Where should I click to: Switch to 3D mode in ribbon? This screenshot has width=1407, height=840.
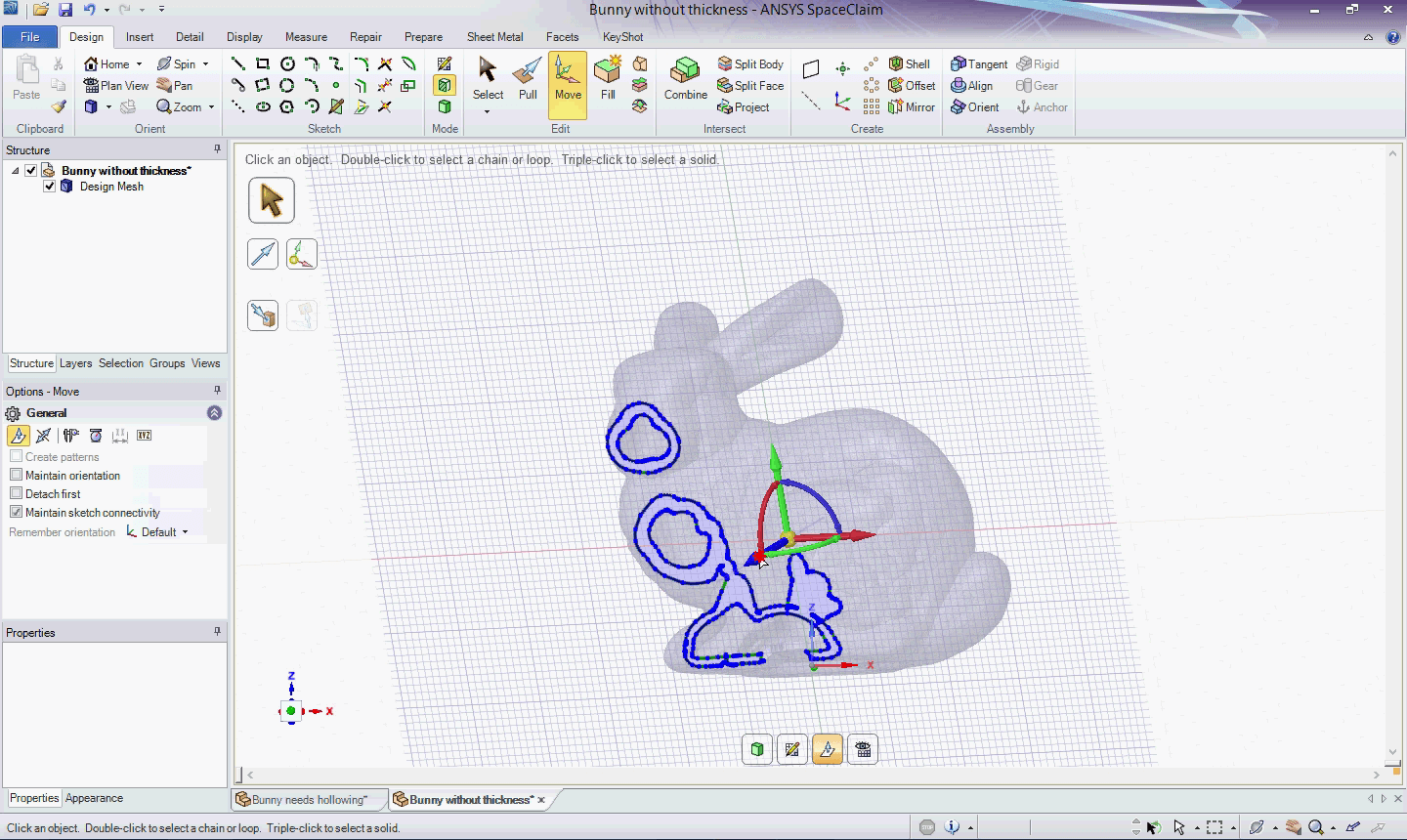point(445,106)
